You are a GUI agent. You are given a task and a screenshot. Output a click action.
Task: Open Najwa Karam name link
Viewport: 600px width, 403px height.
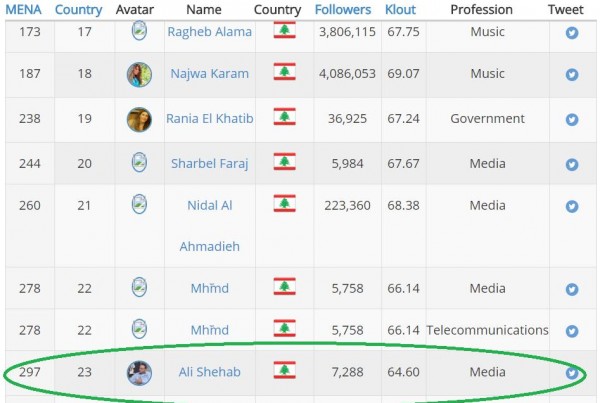[209, 74]
